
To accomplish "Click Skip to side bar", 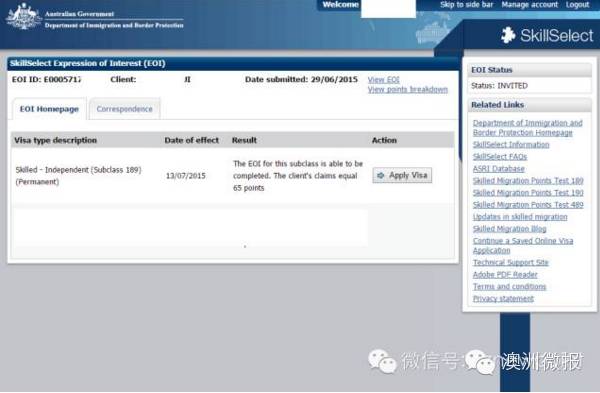I will click(x=466, y=5).
